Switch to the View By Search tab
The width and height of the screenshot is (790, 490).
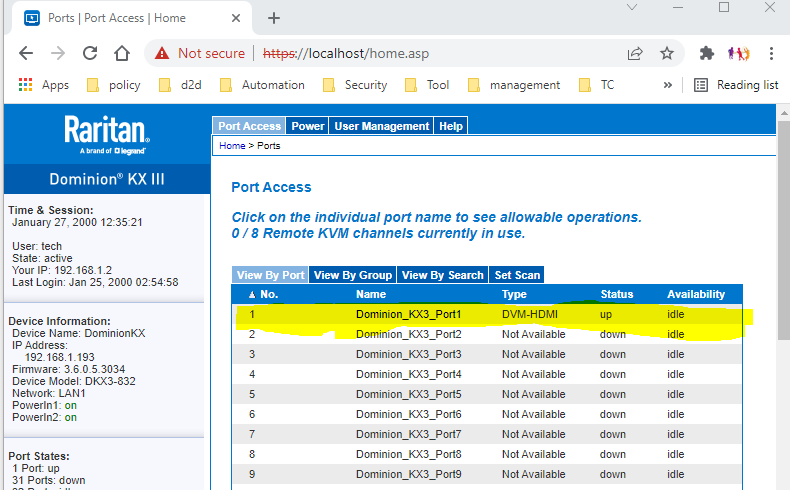click(x=442, y=275)
